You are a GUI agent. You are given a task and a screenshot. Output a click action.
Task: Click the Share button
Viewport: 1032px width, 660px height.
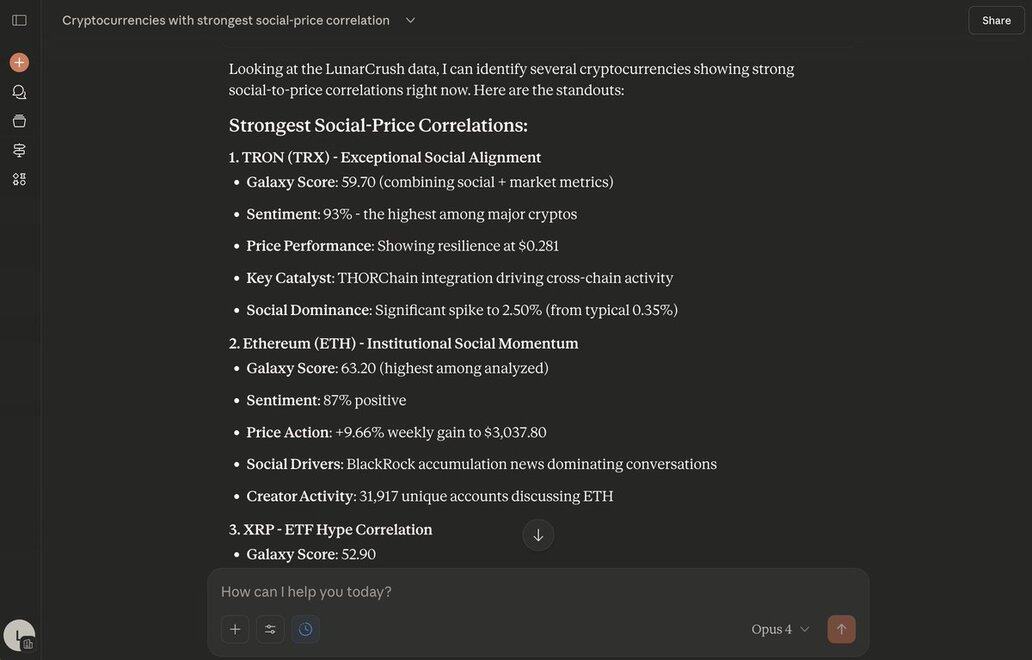tap(996, 20)
